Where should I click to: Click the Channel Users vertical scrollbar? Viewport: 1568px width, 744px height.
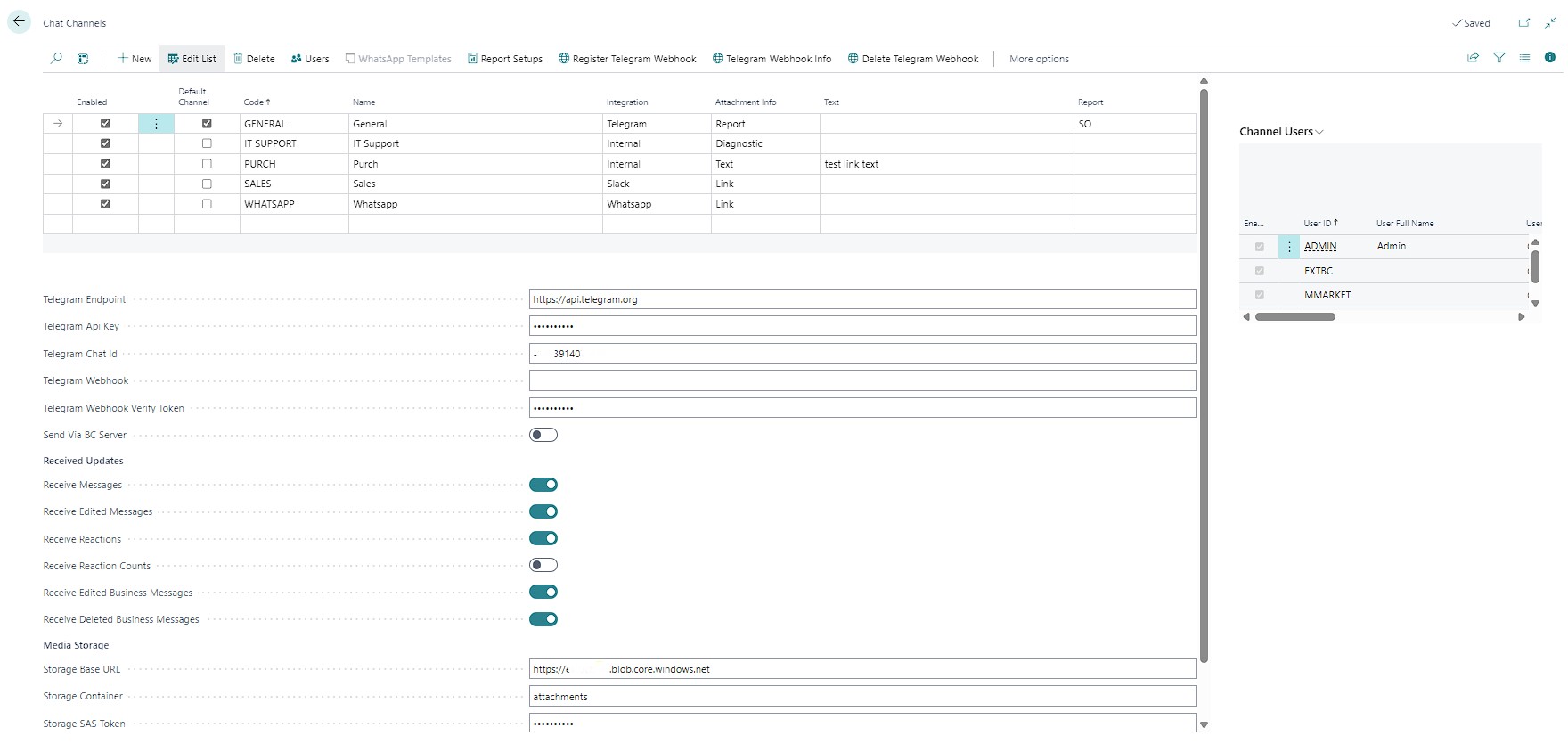[1535, 266]
